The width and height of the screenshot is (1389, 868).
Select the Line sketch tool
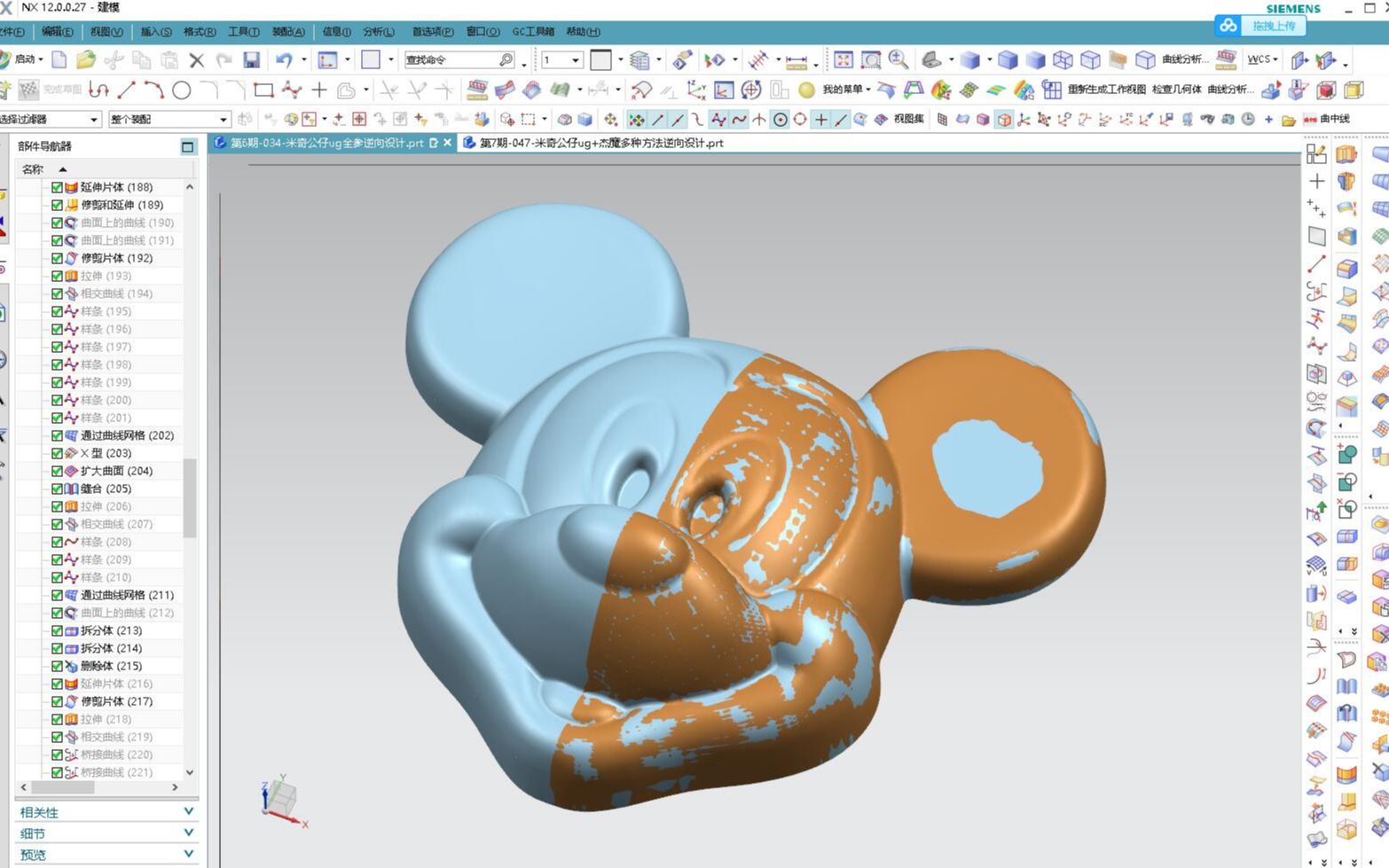point(127,90)
